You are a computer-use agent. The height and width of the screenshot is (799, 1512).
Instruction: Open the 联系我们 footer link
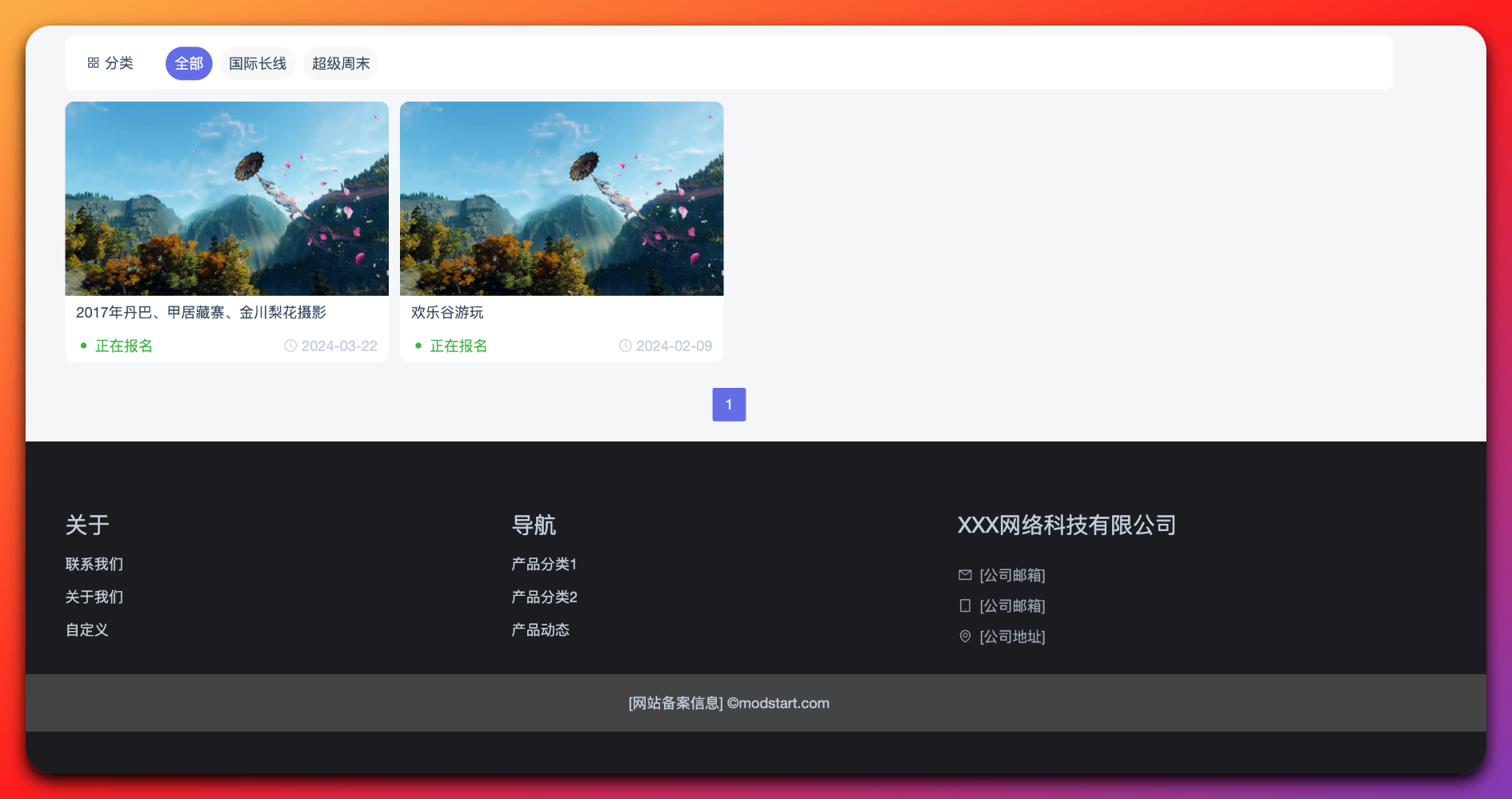[x=94, y=564]
